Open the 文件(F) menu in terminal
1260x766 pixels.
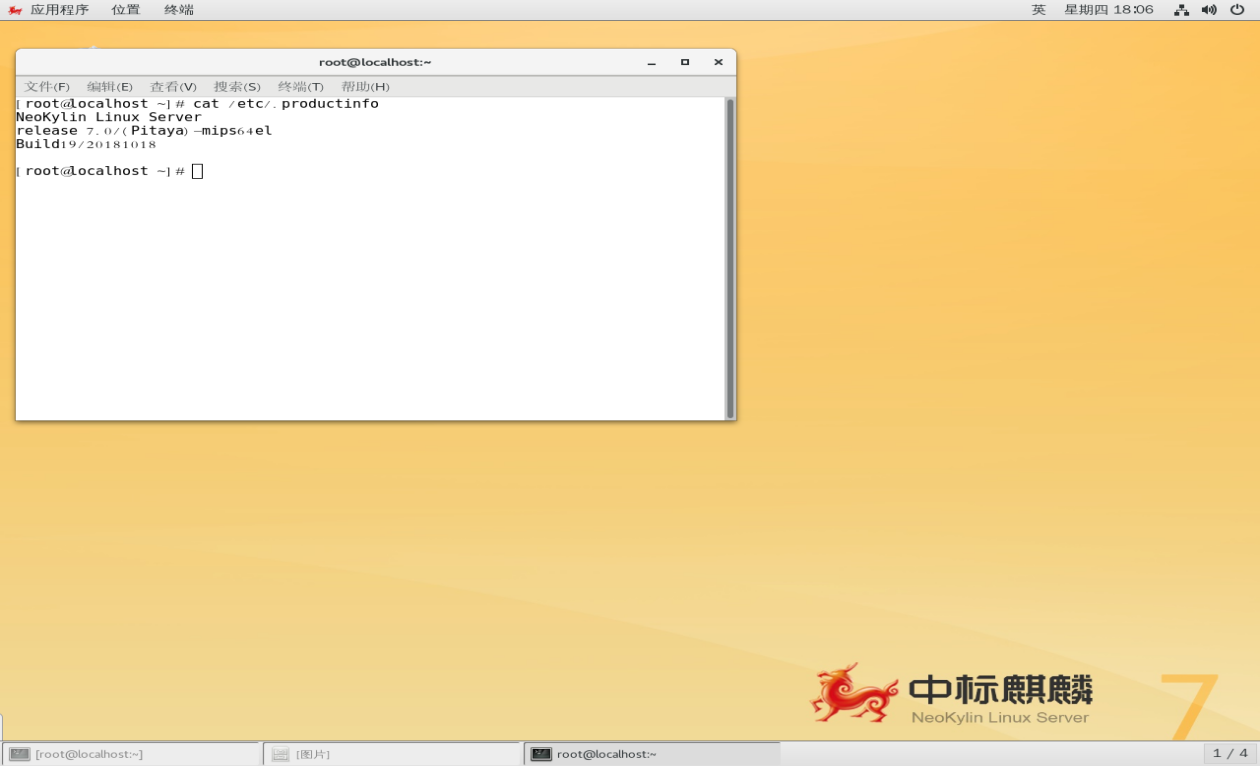coord(47,87)
